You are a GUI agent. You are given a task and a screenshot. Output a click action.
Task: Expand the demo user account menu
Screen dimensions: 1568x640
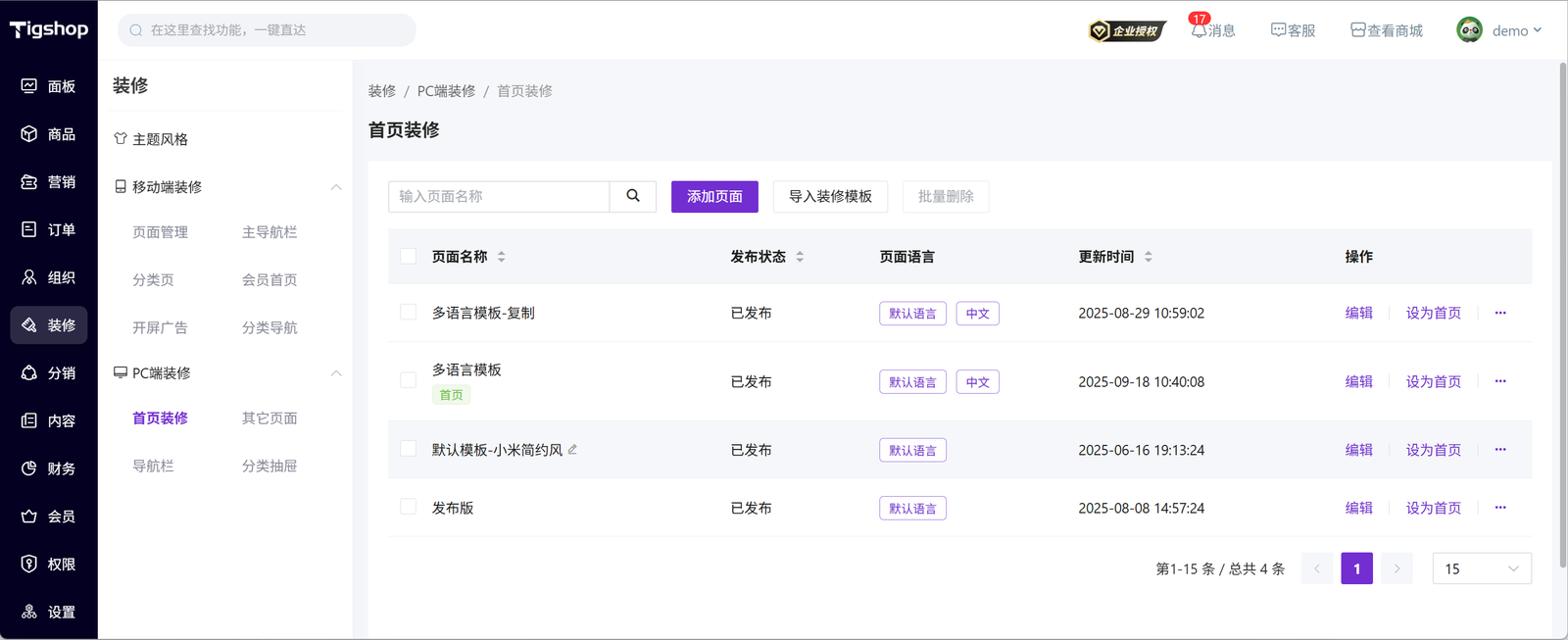coord(1500,30)
